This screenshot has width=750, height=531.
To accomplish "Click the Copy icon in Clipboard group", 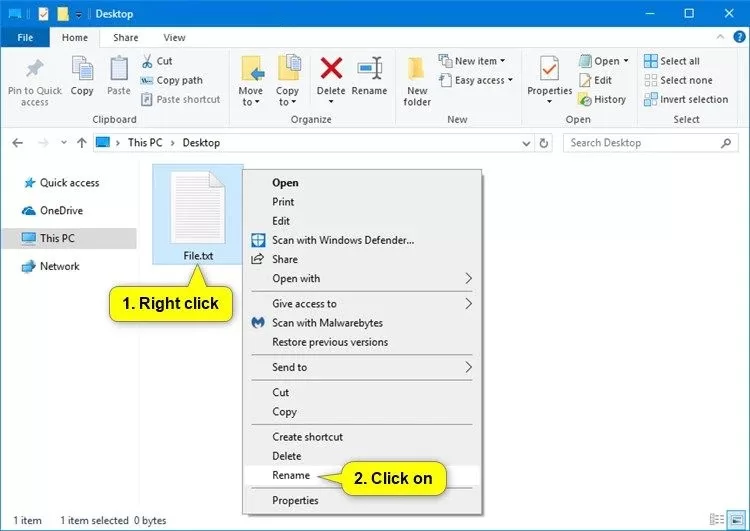I will coord(82,68).
